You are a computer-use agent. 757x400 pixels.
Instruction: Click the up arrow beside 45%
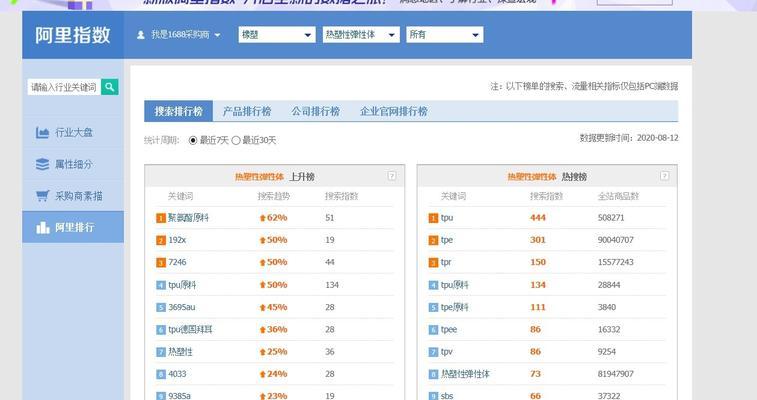click(263, 307)
